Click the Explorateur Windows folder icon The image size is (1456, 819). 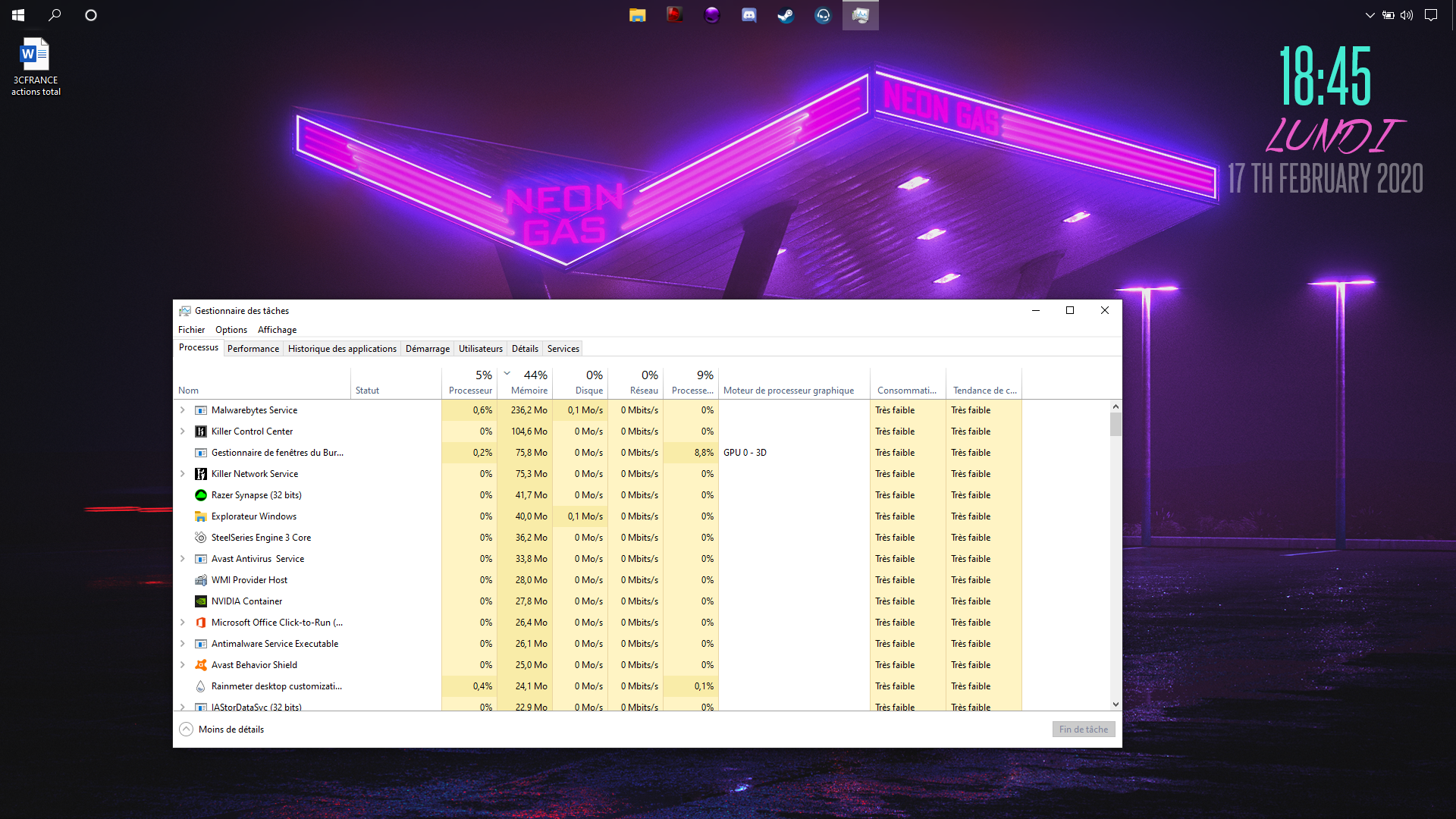pos(201,516)
